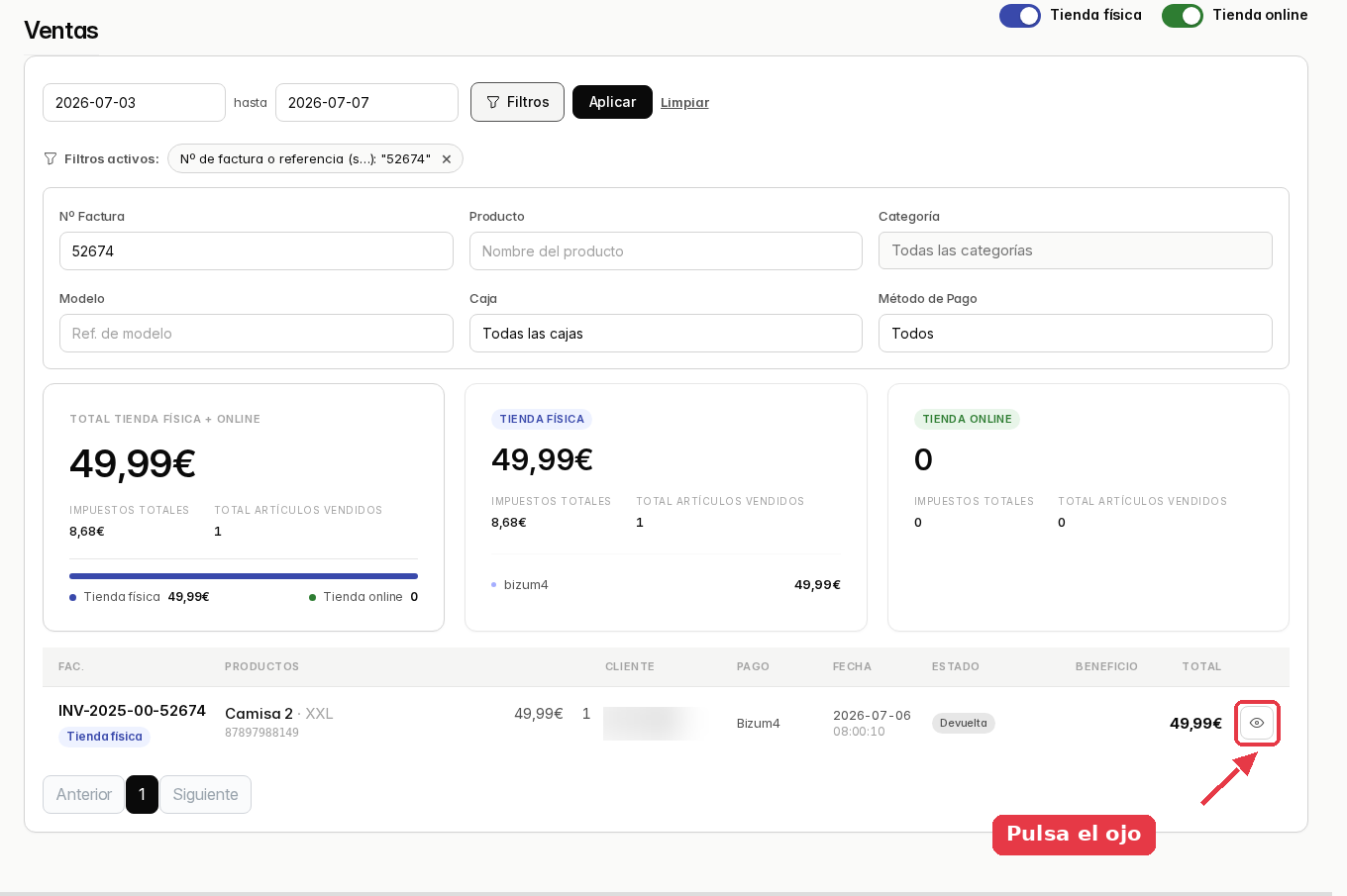Toggle the Tienda online switch

1183,16
